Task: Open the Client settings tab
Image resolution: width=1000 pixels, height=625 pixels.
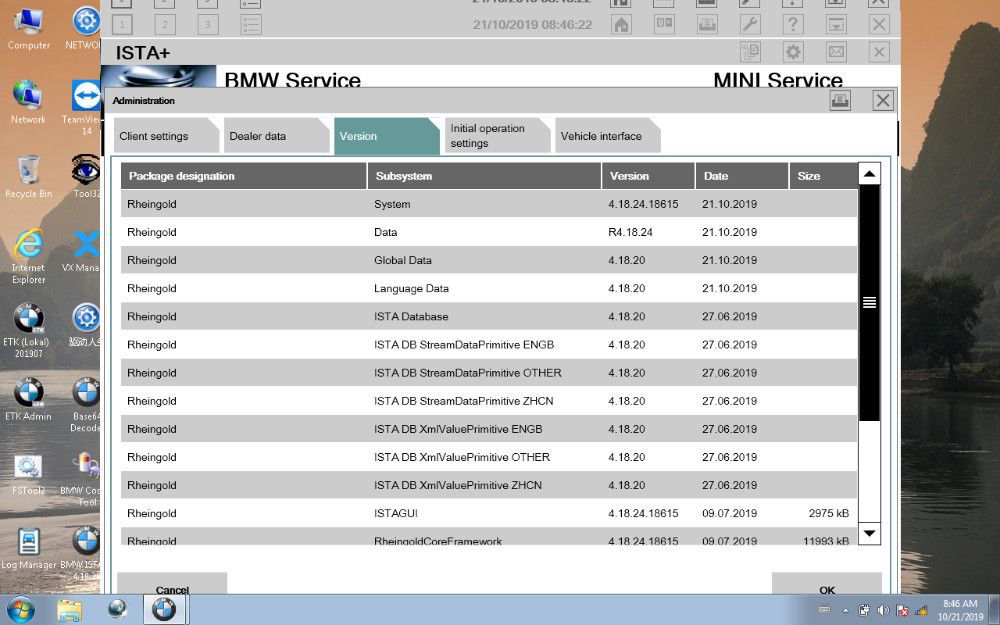Action: 166,136
